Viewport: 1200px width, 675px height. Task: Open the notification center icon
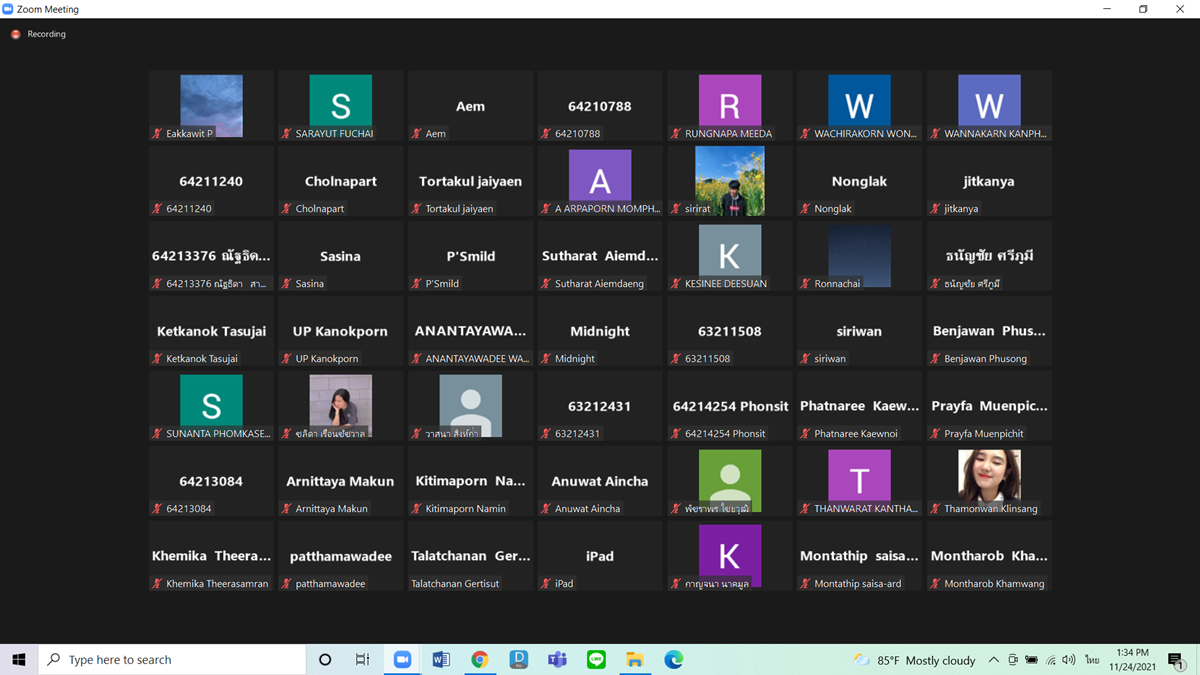[1176, 660]
